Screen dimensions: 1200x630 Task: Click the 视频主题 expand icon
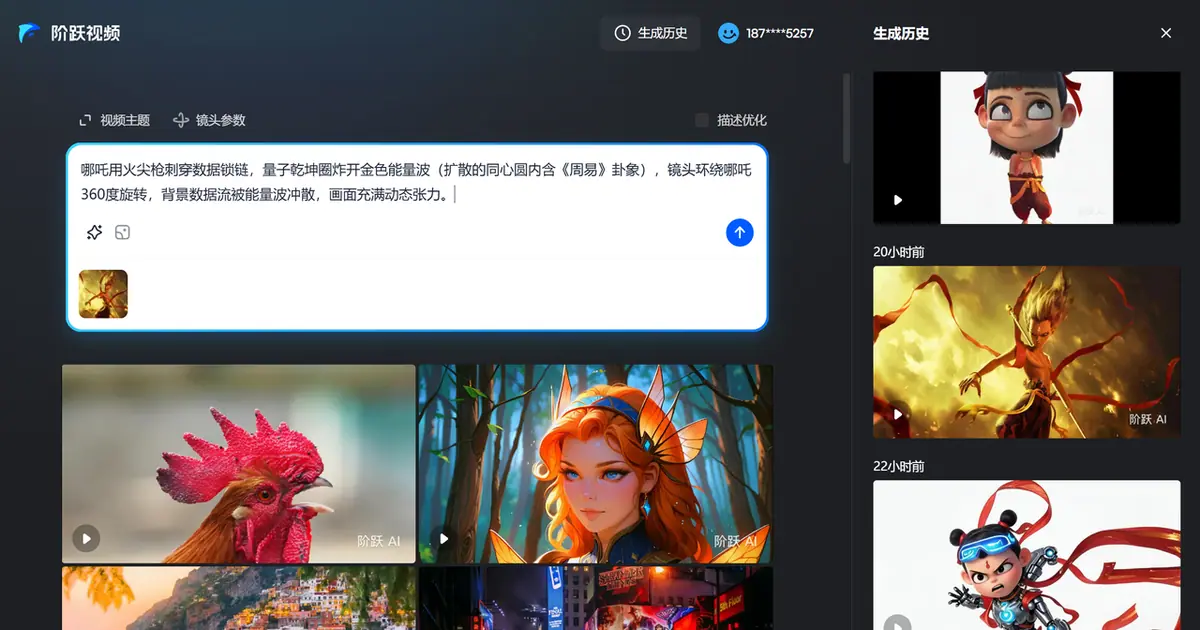pyautogui.click(x=85, y=120)
